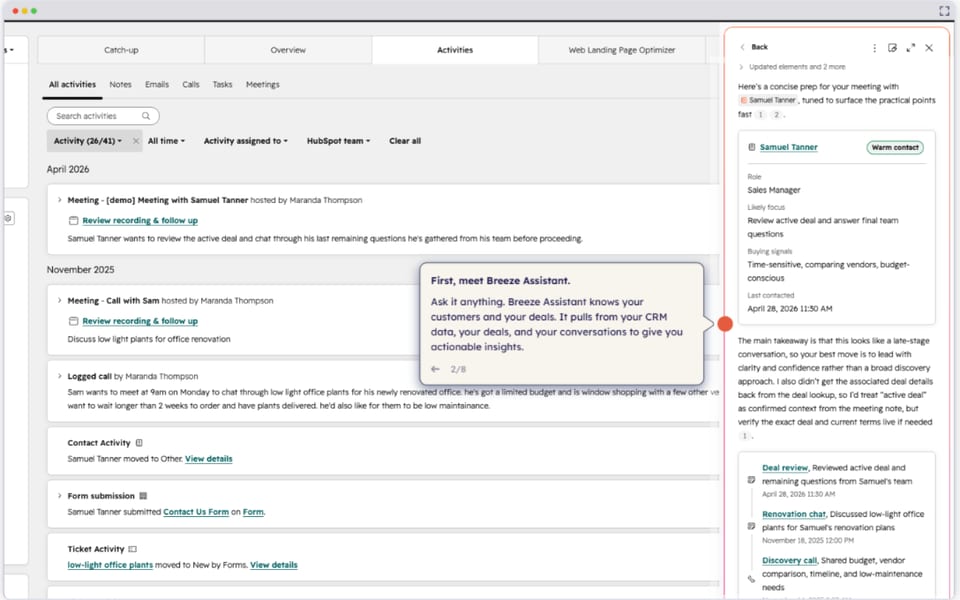This screenshot has height=600, width=960.
Task: Click the Samuel Tanner contact chip
Action: point(768,100)
